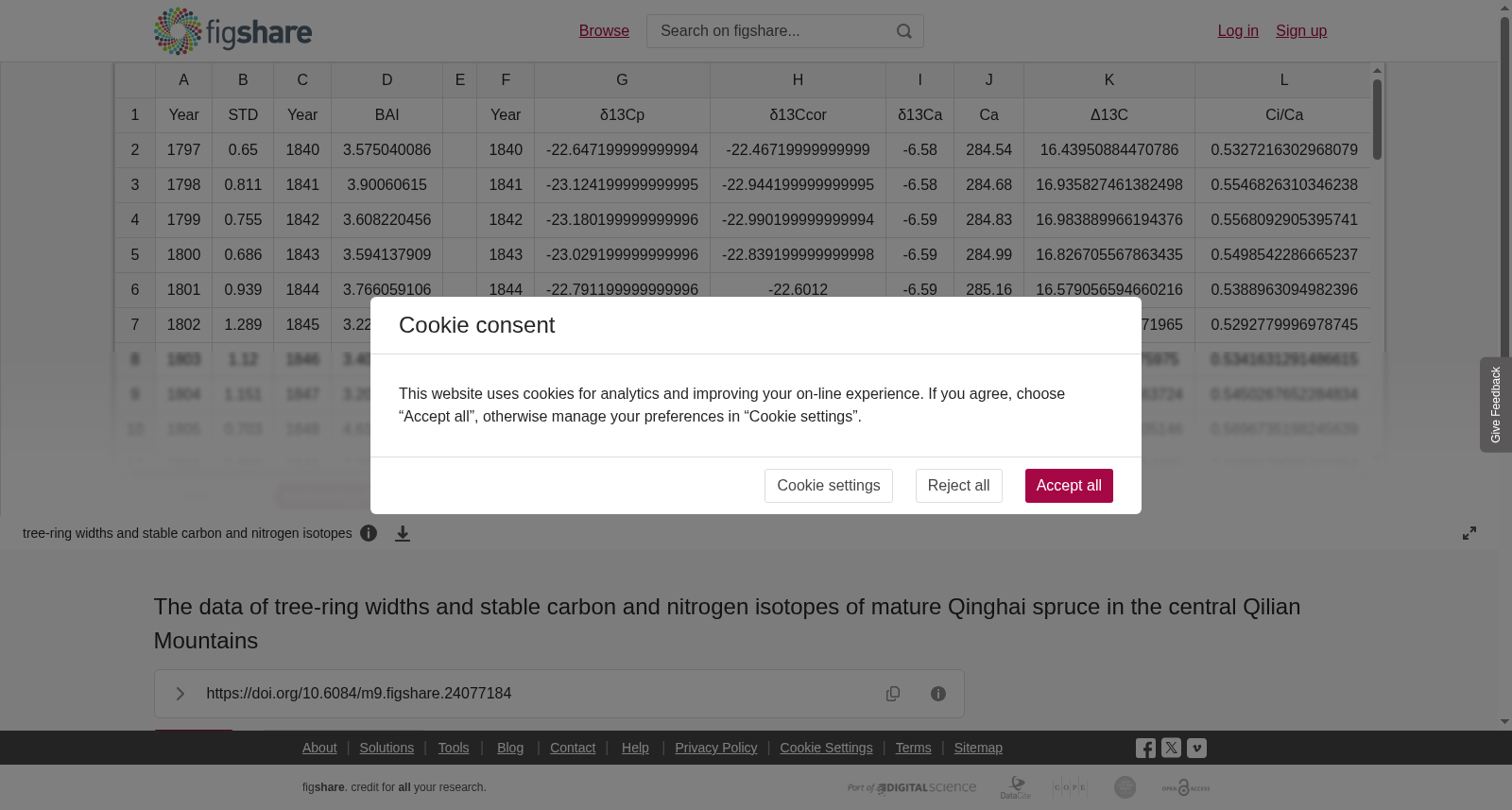Open figshare Facebook page
1512x810 pixels.
[x=1145, y=749]
